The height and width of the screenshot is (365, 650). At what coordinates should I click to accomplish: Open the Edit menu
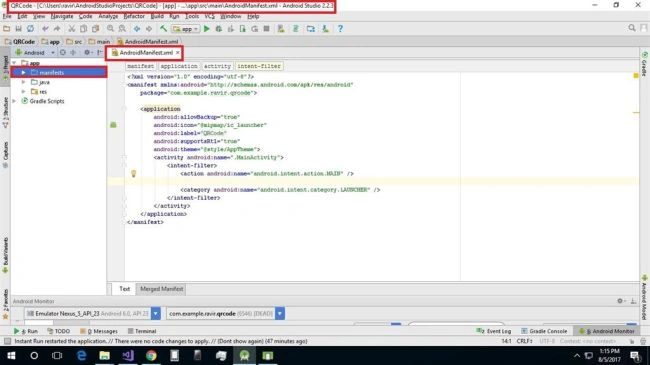pyautogui.click(x=22, y=16)
